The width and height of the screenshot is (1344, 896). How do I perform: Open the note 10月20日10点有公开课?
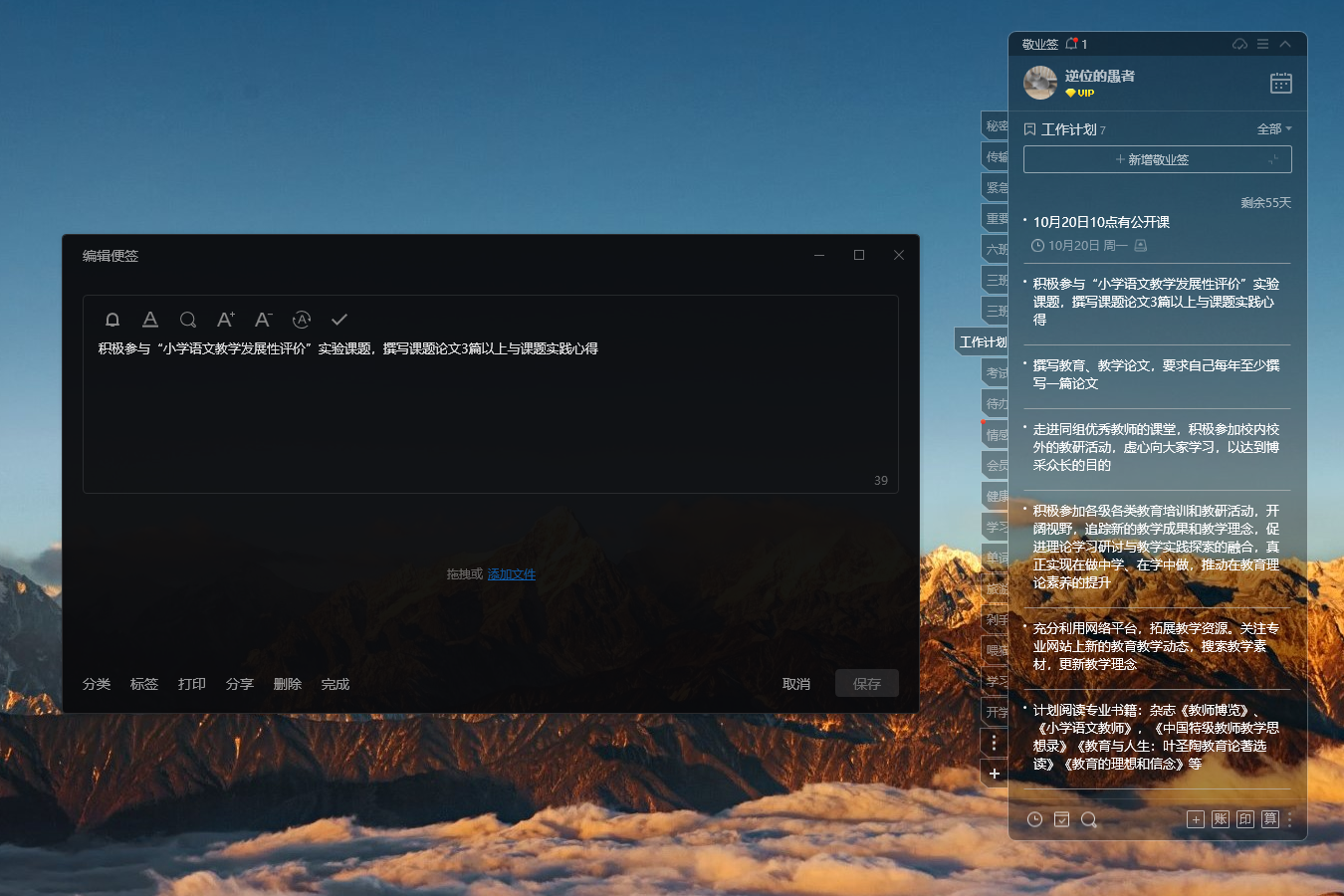pyautogui.click(x=1101, y=222)
